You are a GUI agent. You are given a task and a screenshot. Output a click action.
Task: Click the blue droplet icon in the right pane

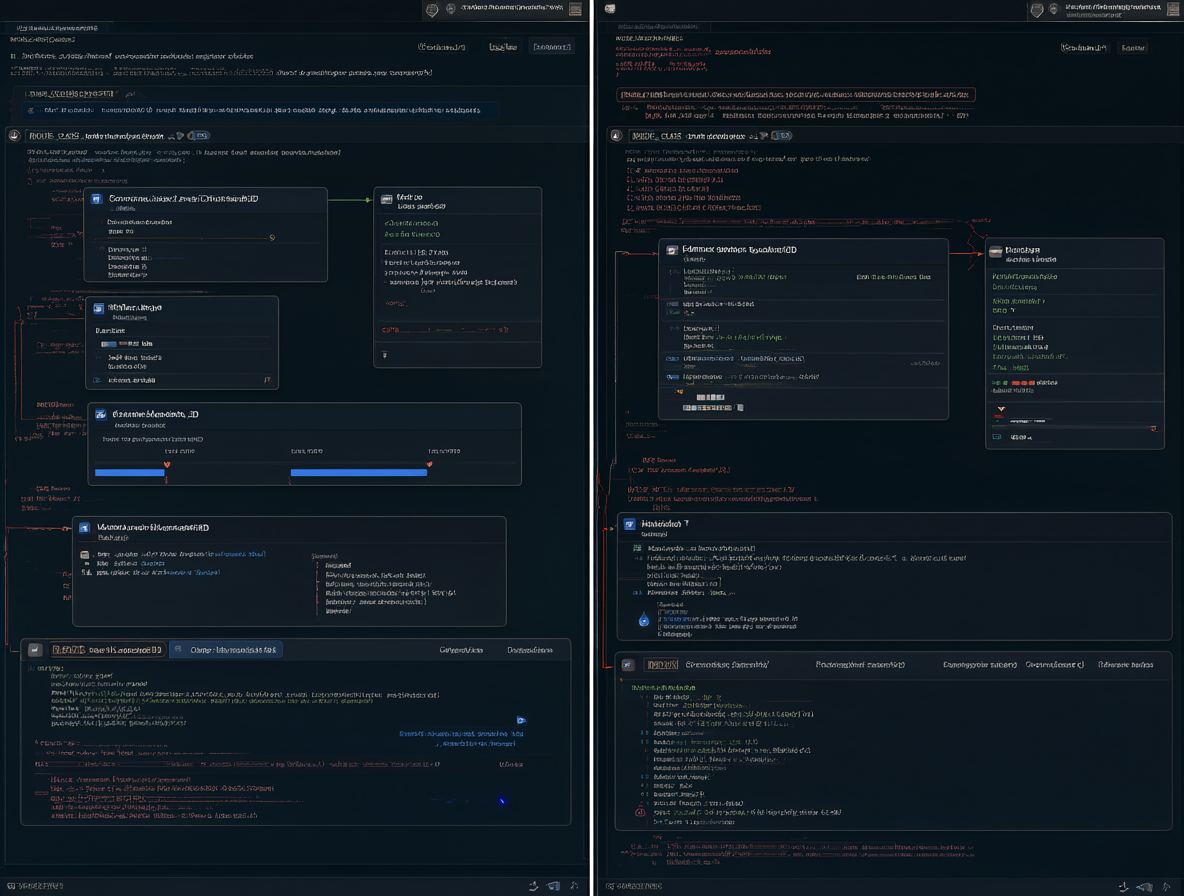click(x=644, y=620)
